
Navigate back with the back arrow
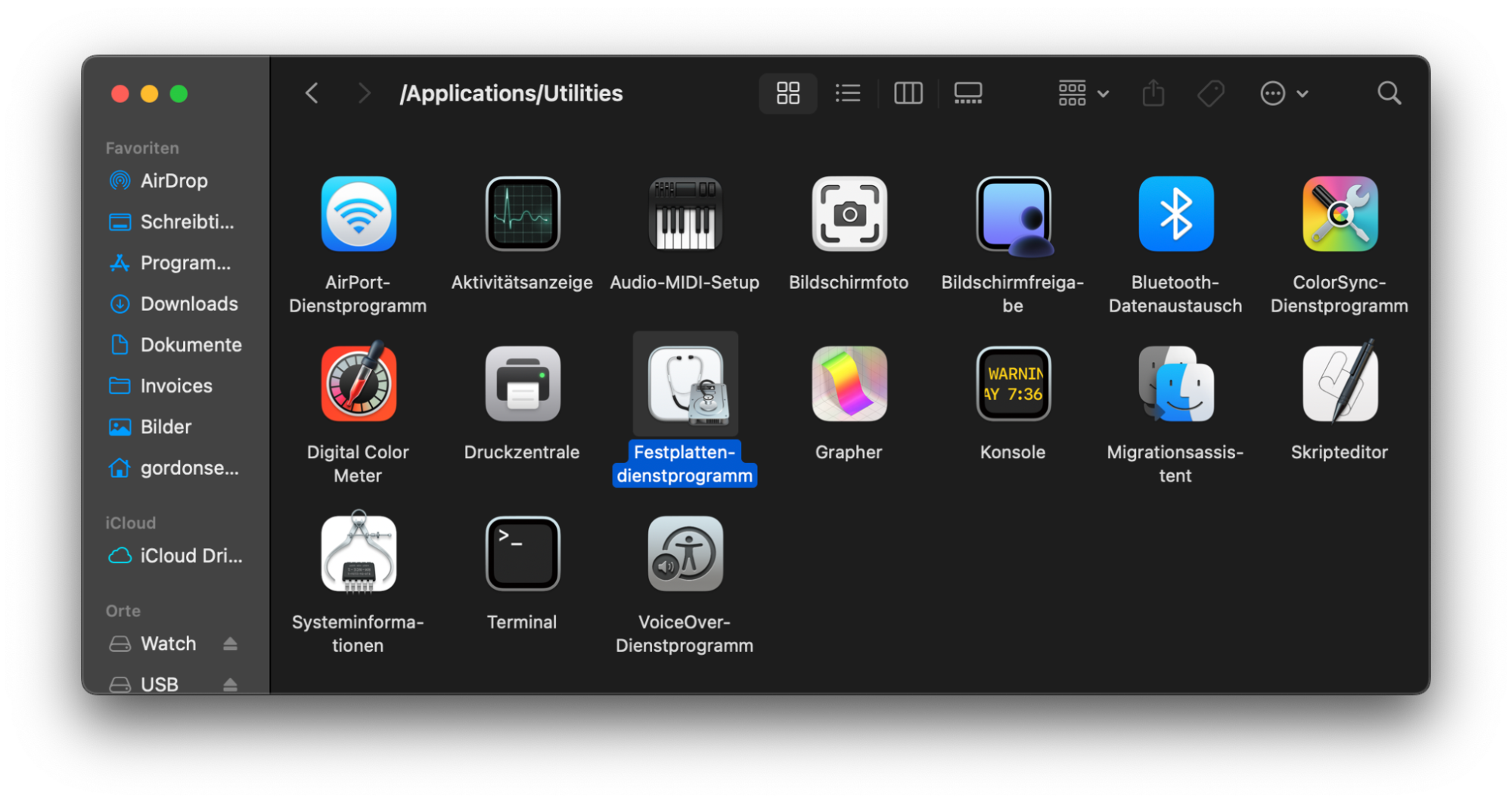click(311, 92)
